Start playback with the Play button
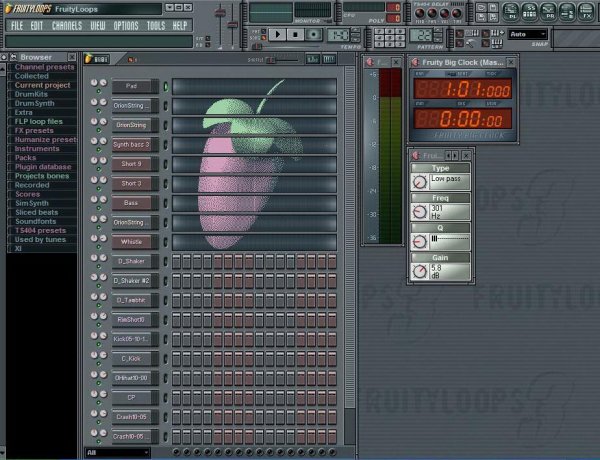The width and height of the screenshot is (600, 460). tap(278, 35)
